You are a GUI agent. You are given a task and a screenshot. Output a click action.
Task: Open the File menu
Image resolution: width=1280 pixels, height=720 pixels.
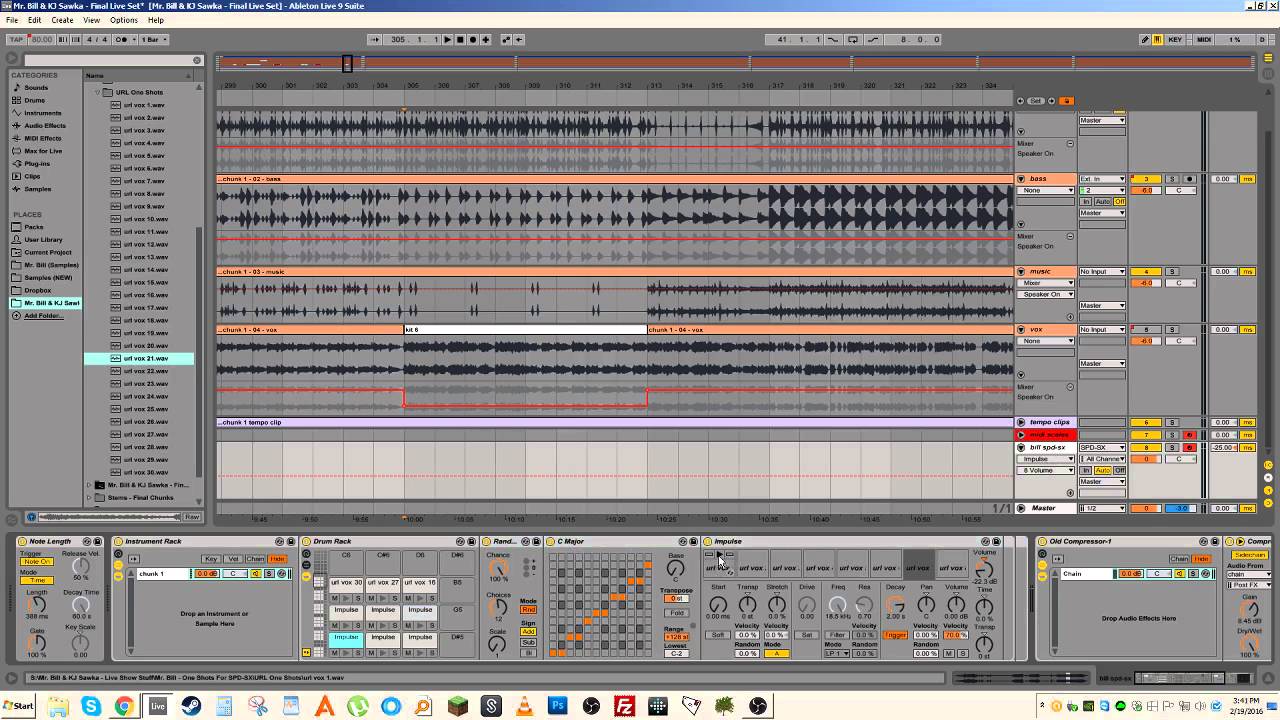pos(12,20)
